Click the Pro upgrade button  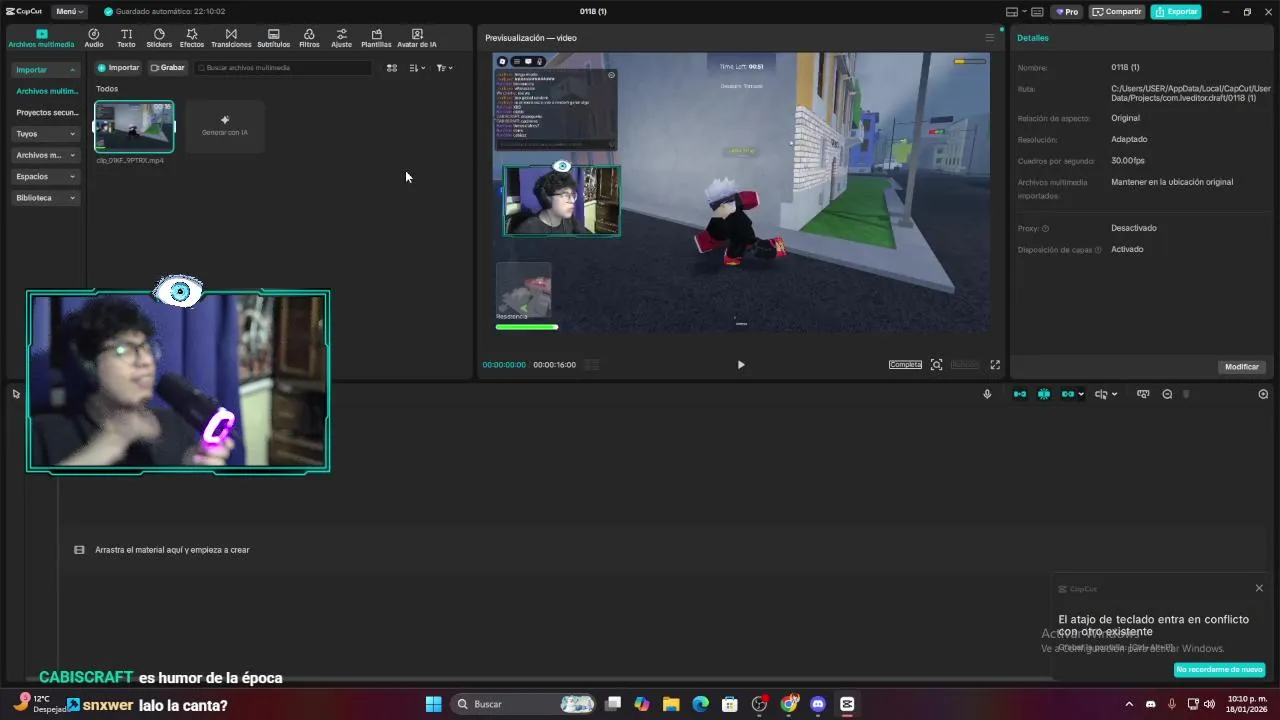(x=1066, y=12)
